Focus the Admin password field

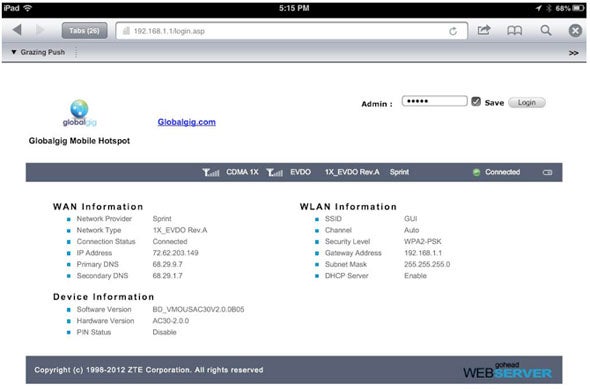point(435,101)
